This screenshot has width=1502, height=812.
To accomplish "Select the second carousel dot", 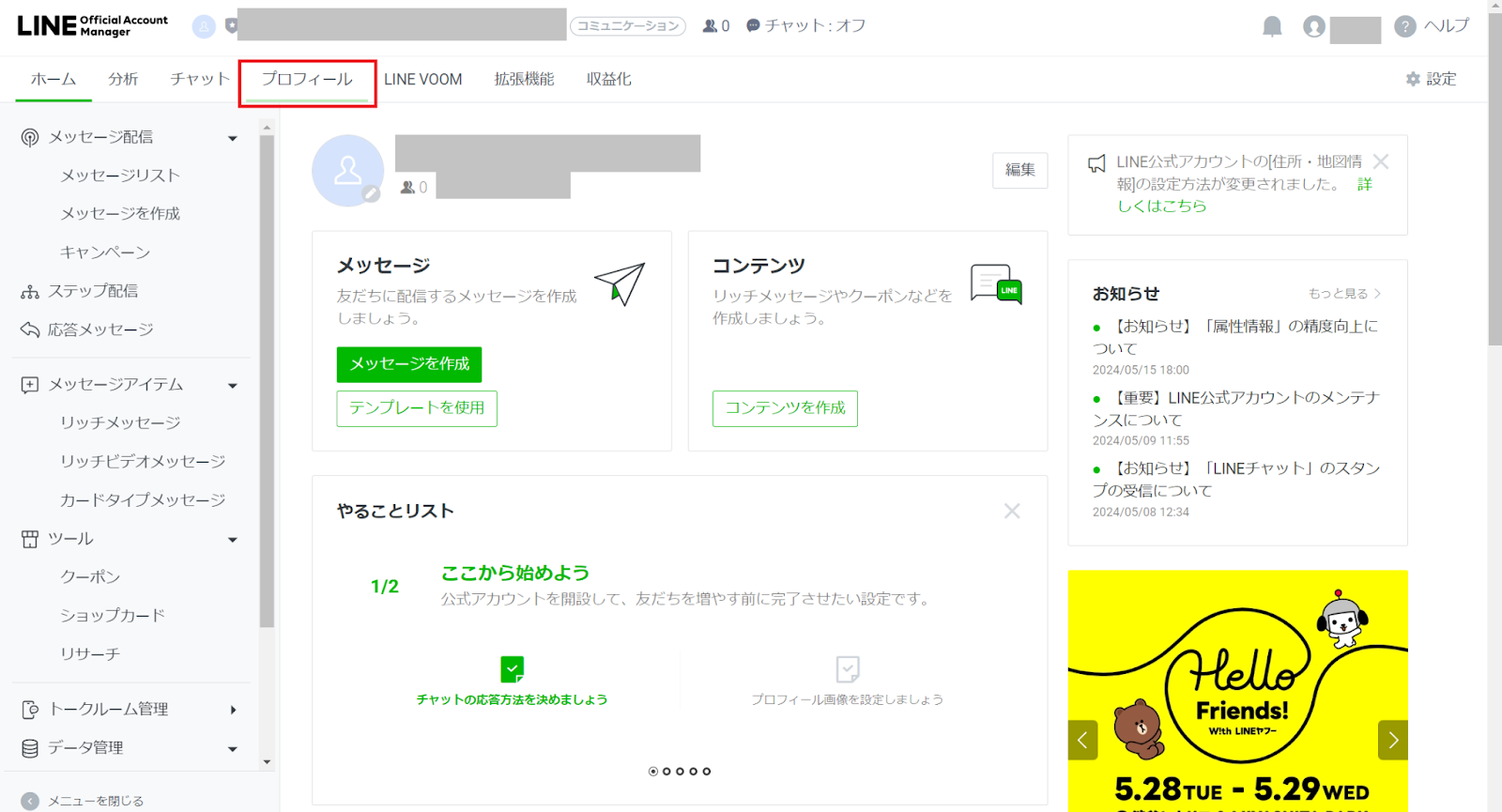I will (x=667, y=772).
